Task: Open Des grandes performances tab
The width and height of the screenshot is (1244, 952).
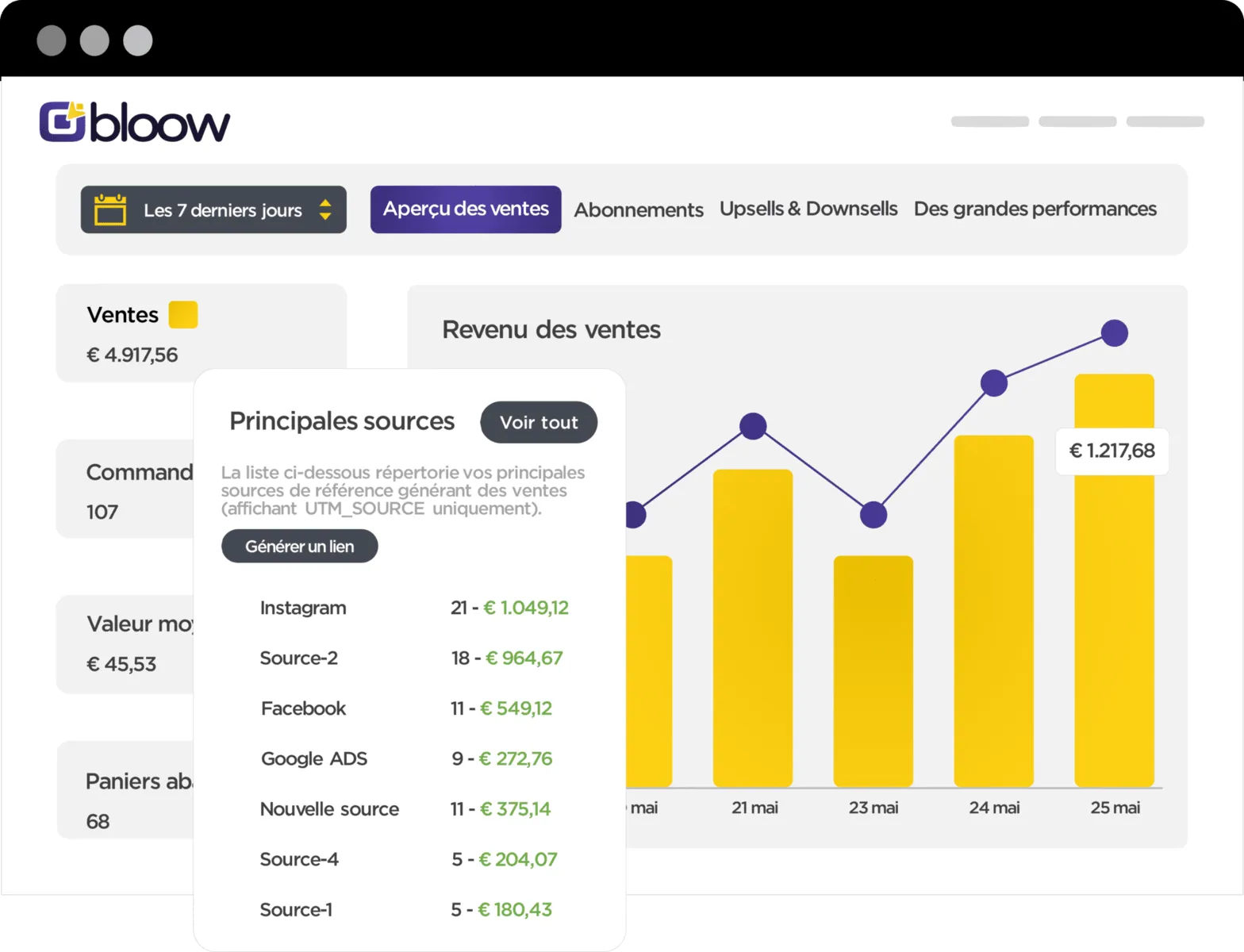Action: tap(1035, 209)
